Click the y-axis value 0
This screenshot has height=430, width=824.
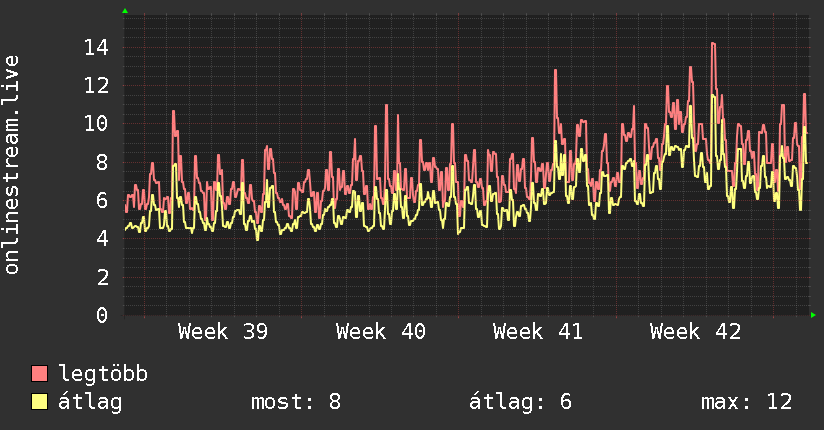[x=102, y=315]
